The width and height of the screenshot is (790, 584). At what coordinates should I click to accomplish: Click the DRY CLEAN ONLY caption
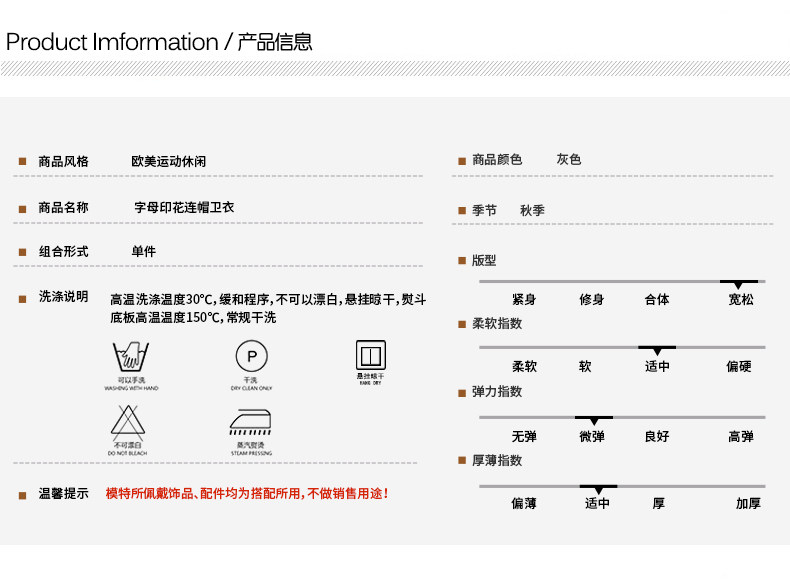pos(251,388)
